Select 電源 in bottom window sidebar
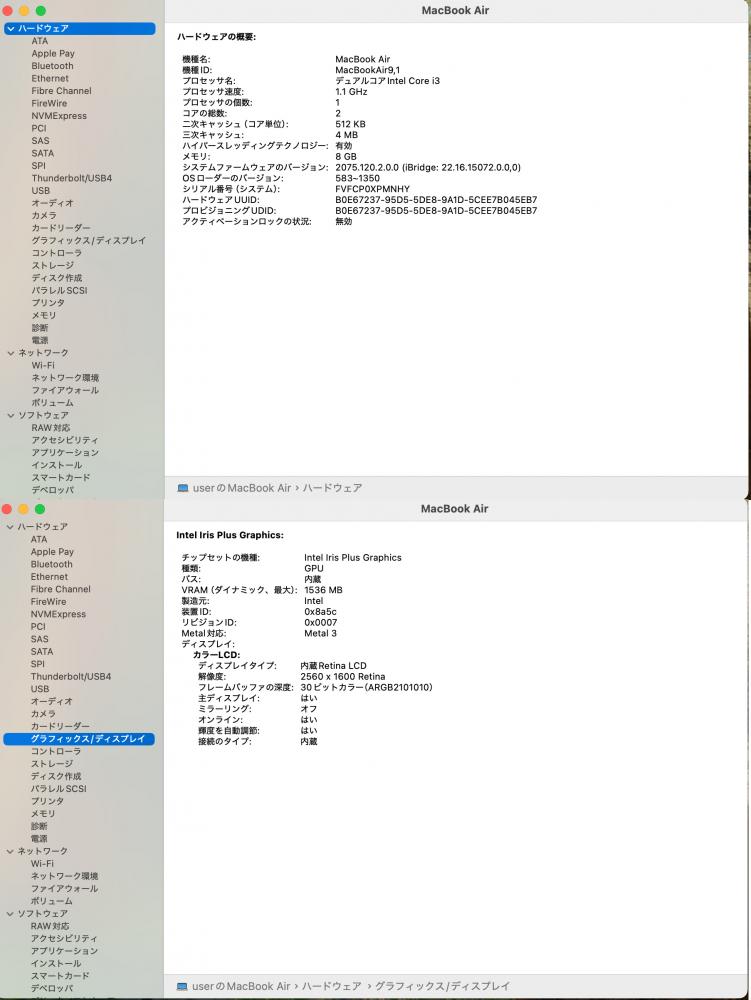This screenshot has width=751, height=1000. pos(39,839)
